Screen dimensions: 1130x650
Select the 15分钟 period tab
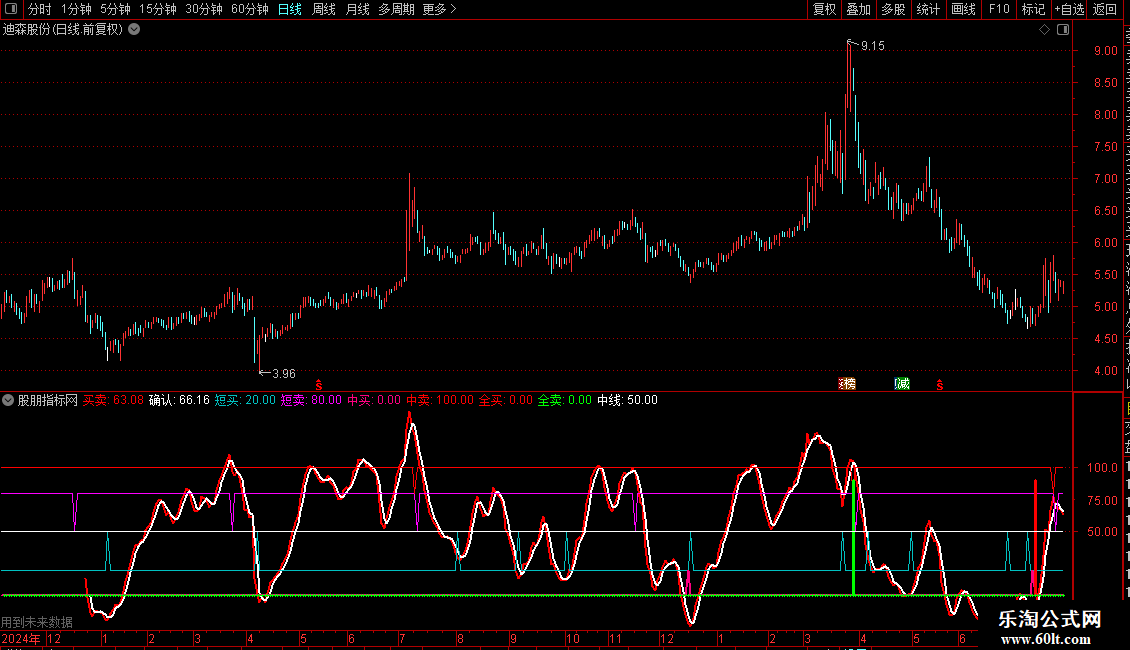[157, 9]
